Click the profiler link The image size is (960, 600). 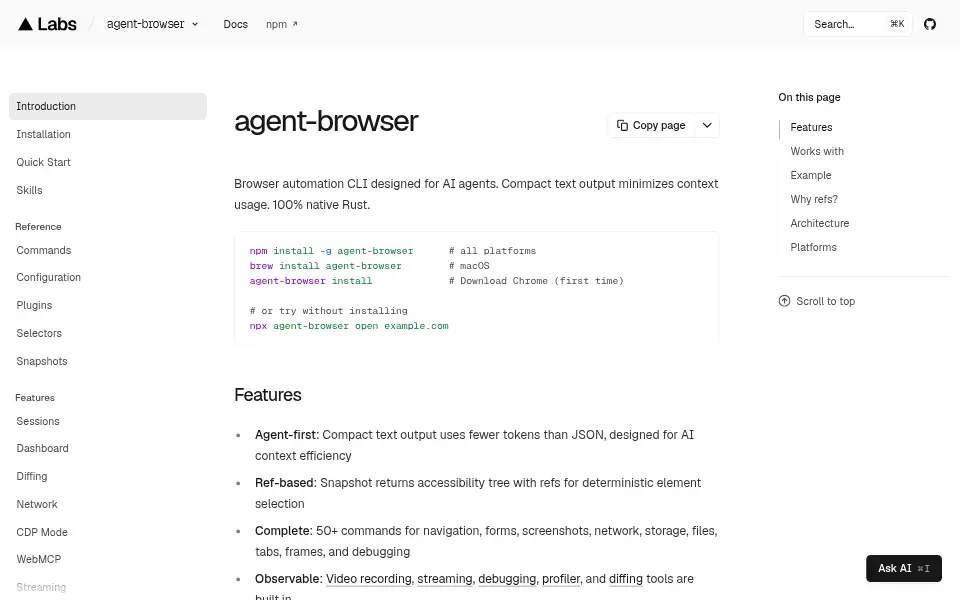pos(561,579)
